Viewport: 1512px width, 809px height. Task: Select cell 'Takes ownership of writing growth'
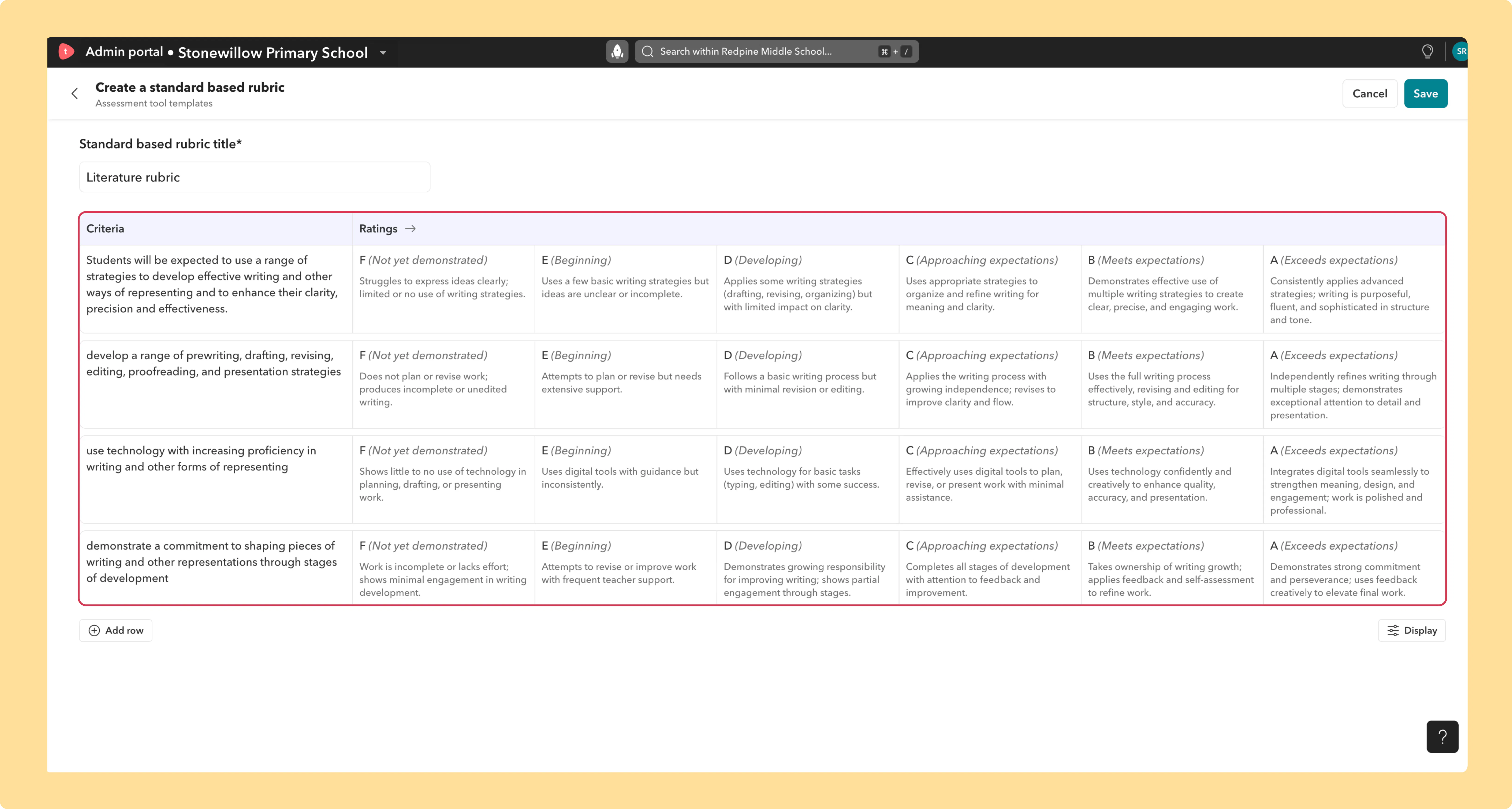point(1172,567)
